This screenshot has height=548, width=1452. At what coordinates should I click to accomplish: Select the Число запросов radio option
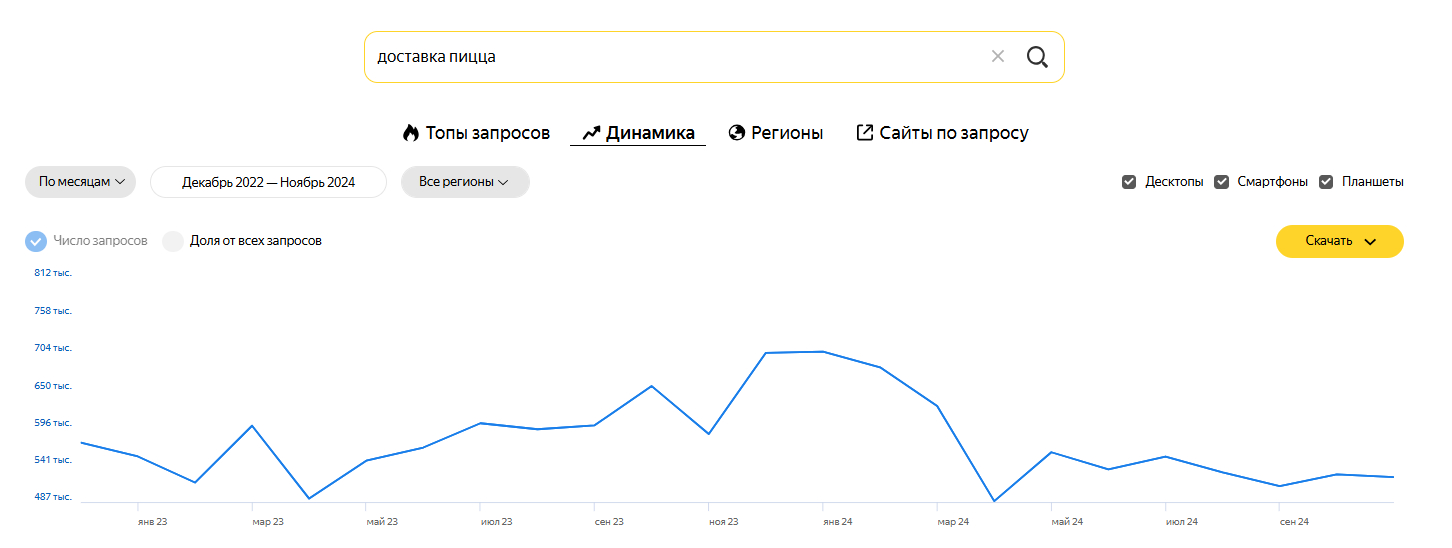(x=36, y=241)
